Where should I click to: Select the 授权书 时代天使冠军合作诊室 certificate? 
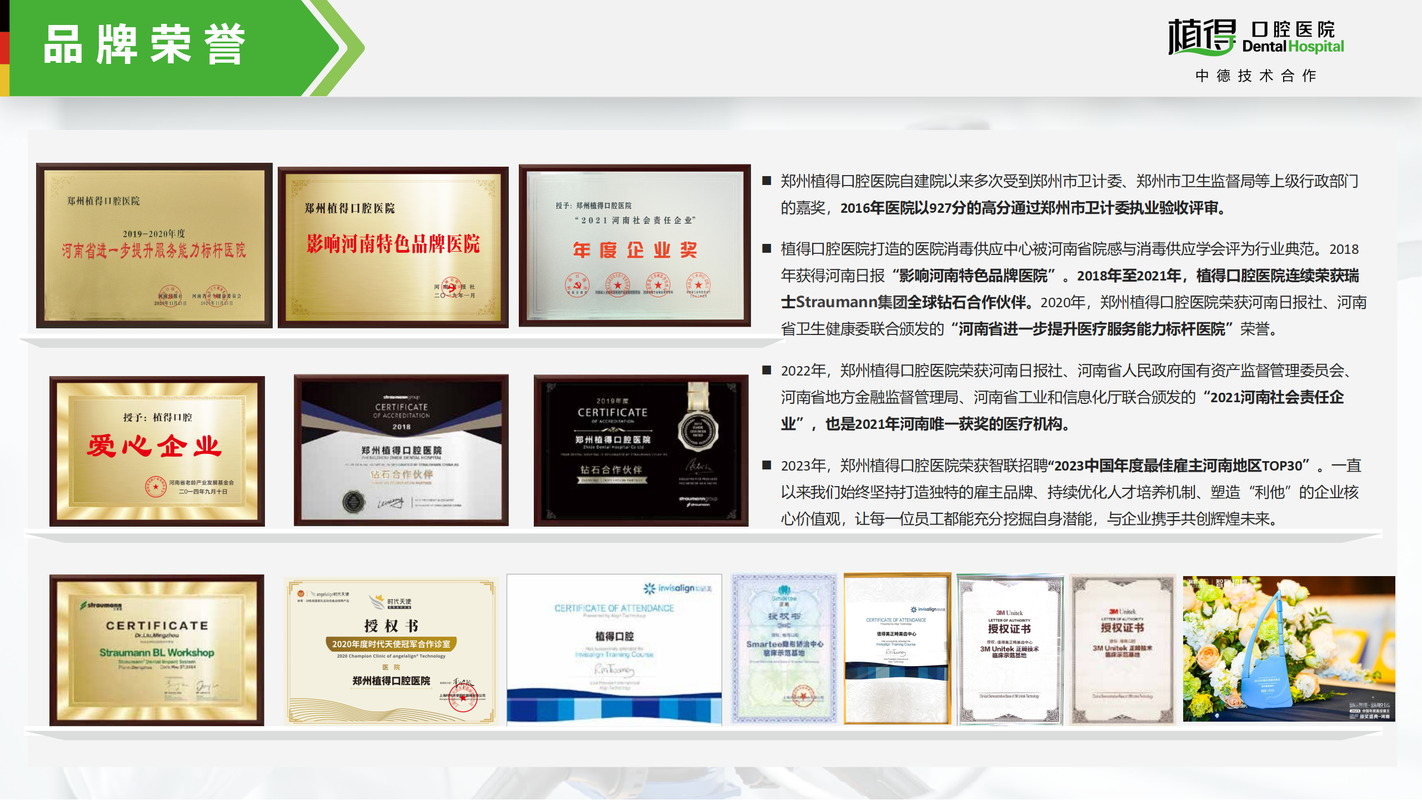(391, 651)
